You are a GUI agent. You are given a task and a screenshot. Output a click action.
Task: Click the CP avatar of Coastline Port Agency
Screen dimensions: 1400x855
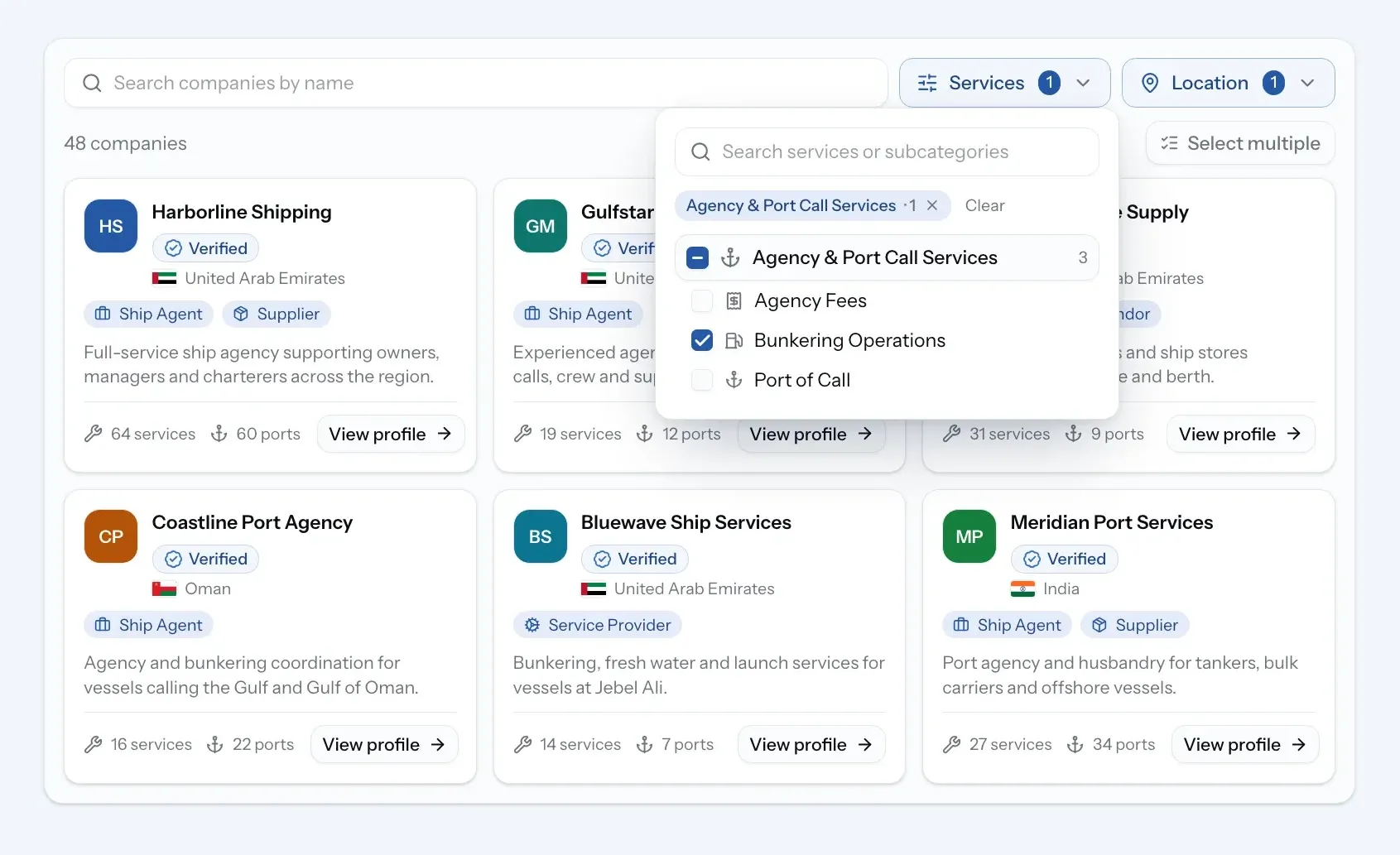(111, 536)
